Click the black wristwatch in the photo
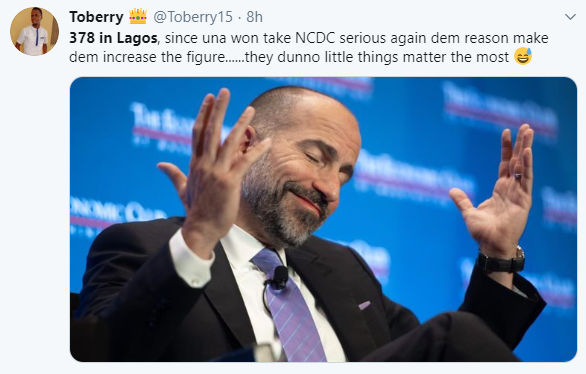Image resolution: width=586 pixels, height=374 pixels. click(501, 261)
